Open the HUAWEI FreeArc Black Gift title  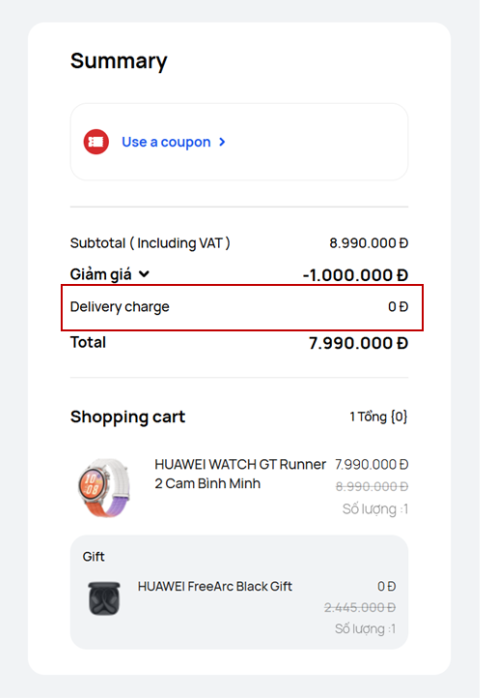click(x=215, y=586)
